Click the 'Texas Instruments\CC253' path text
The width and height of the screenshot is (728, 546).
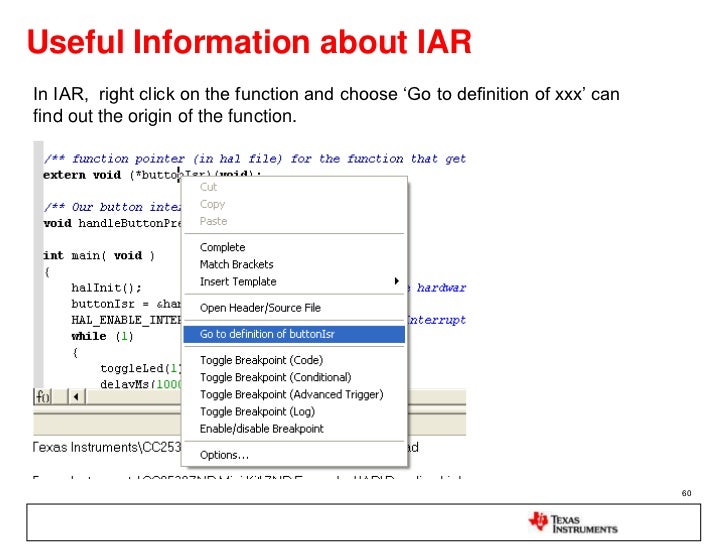[107, 447]
